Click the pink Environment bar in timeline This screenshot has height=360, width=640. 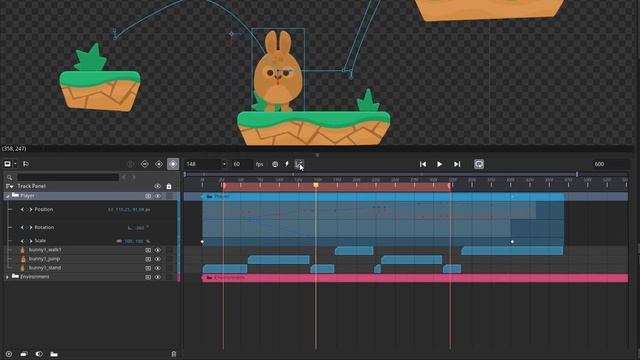(415, 278)
